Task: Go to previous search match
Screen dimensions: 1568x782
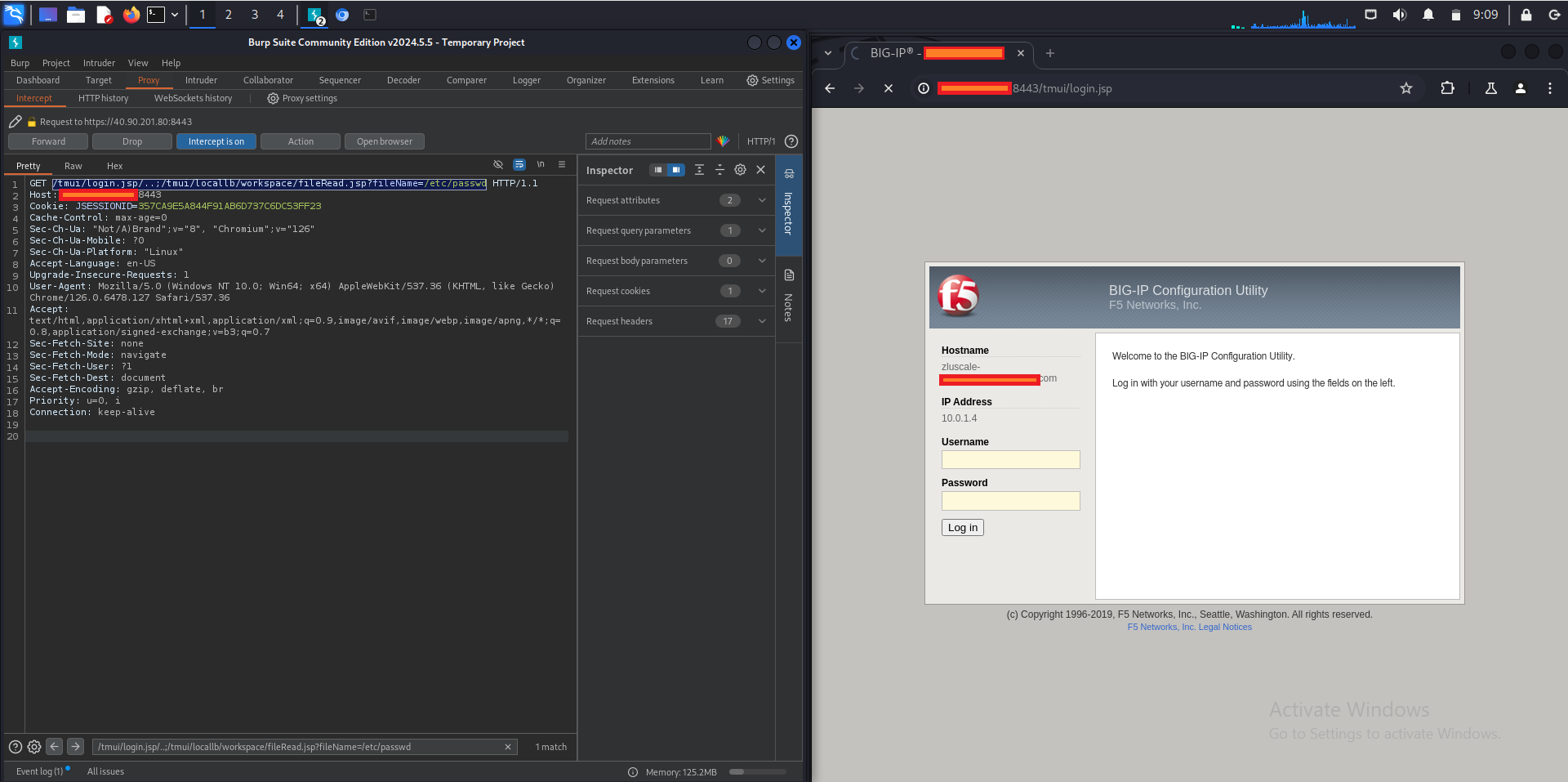Action: (x=54, y=747)
